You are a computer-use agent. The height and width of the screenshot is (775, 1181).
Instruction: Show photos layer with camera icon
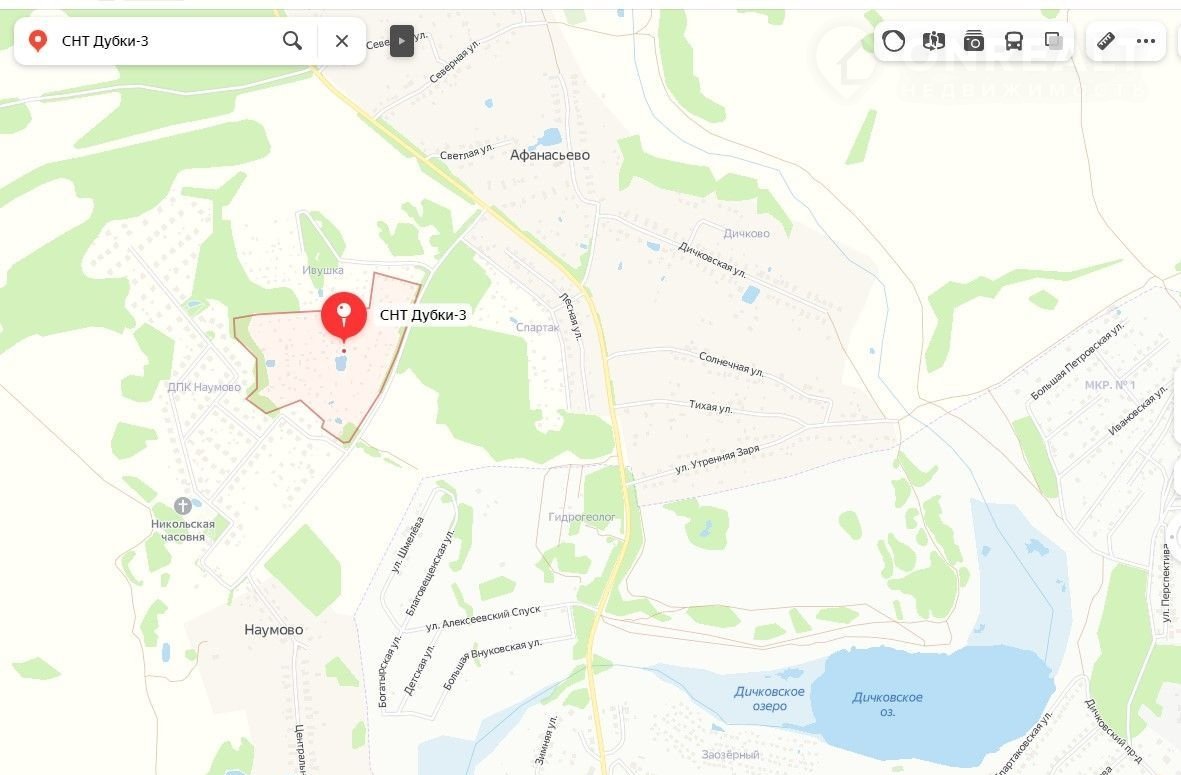(x=974, y=41)
